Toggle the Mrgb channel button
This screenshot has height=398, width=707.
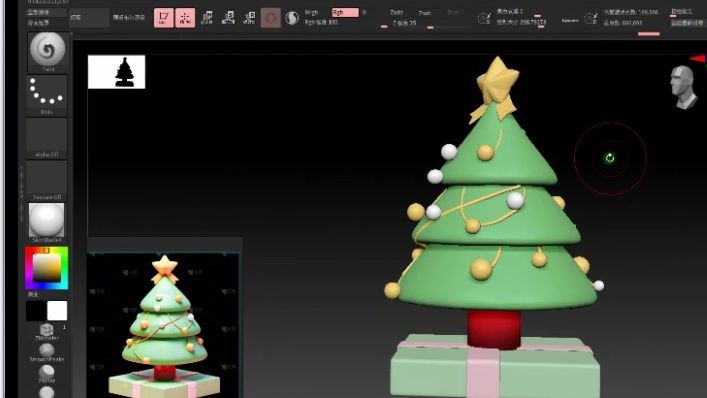pyautogui.click(x=312, y=13)
